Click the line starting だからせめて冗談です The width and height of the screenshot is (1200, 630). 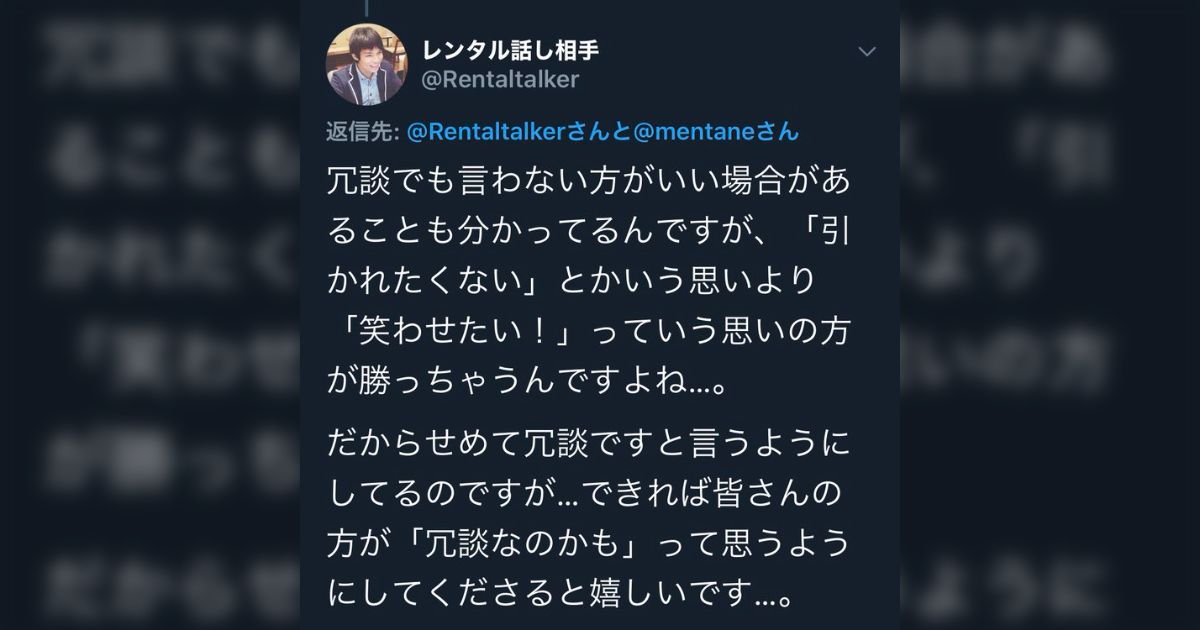[590, 442]
